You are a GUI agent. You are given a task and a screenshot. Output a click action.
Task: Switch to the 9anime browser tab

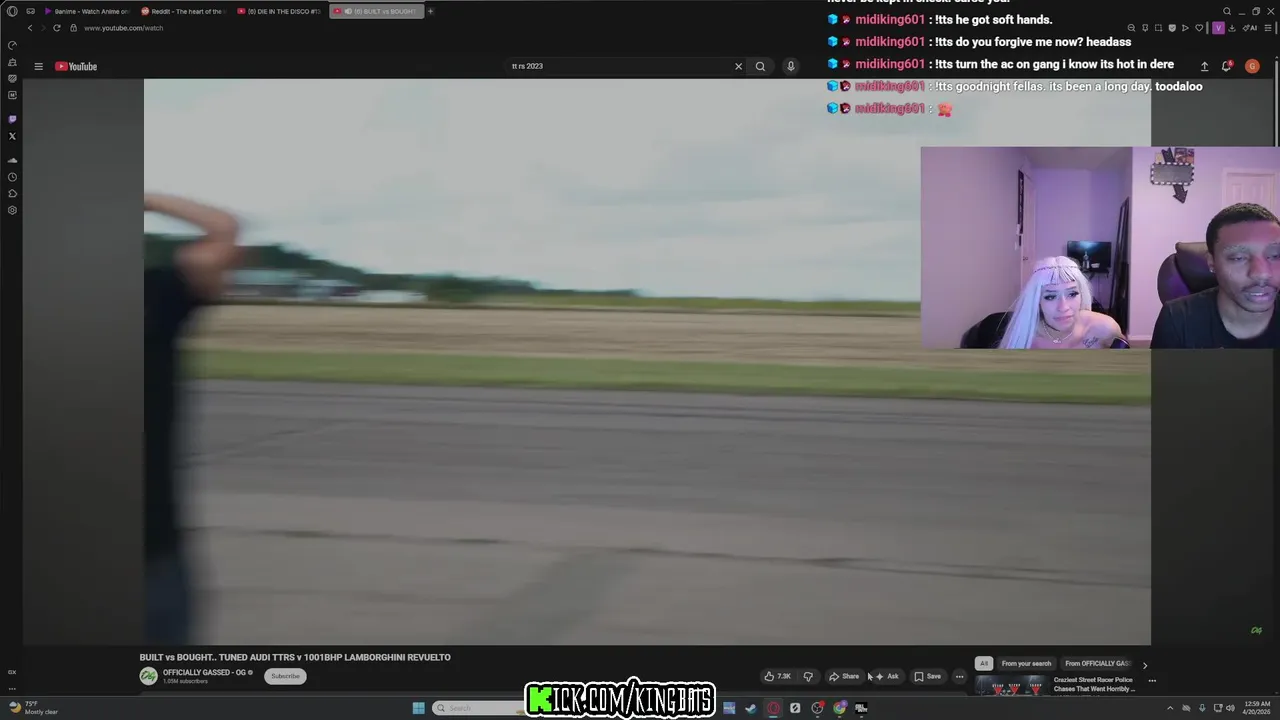coord(86,11)
